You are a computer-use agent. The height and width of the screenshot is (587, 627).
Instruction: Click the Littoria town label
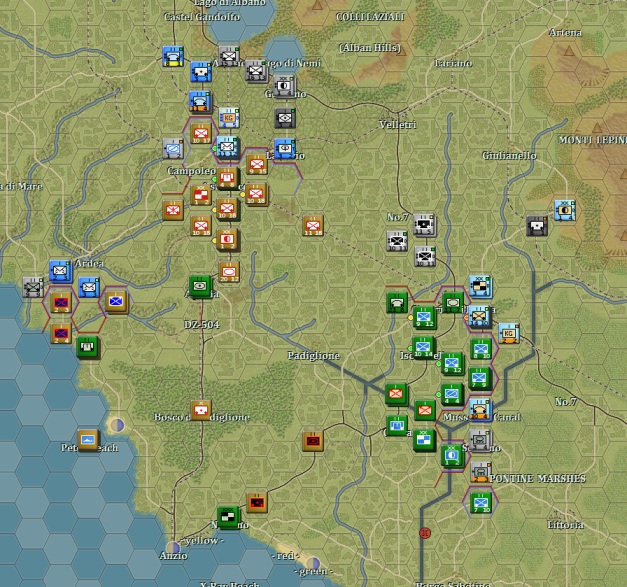[565, 525]
